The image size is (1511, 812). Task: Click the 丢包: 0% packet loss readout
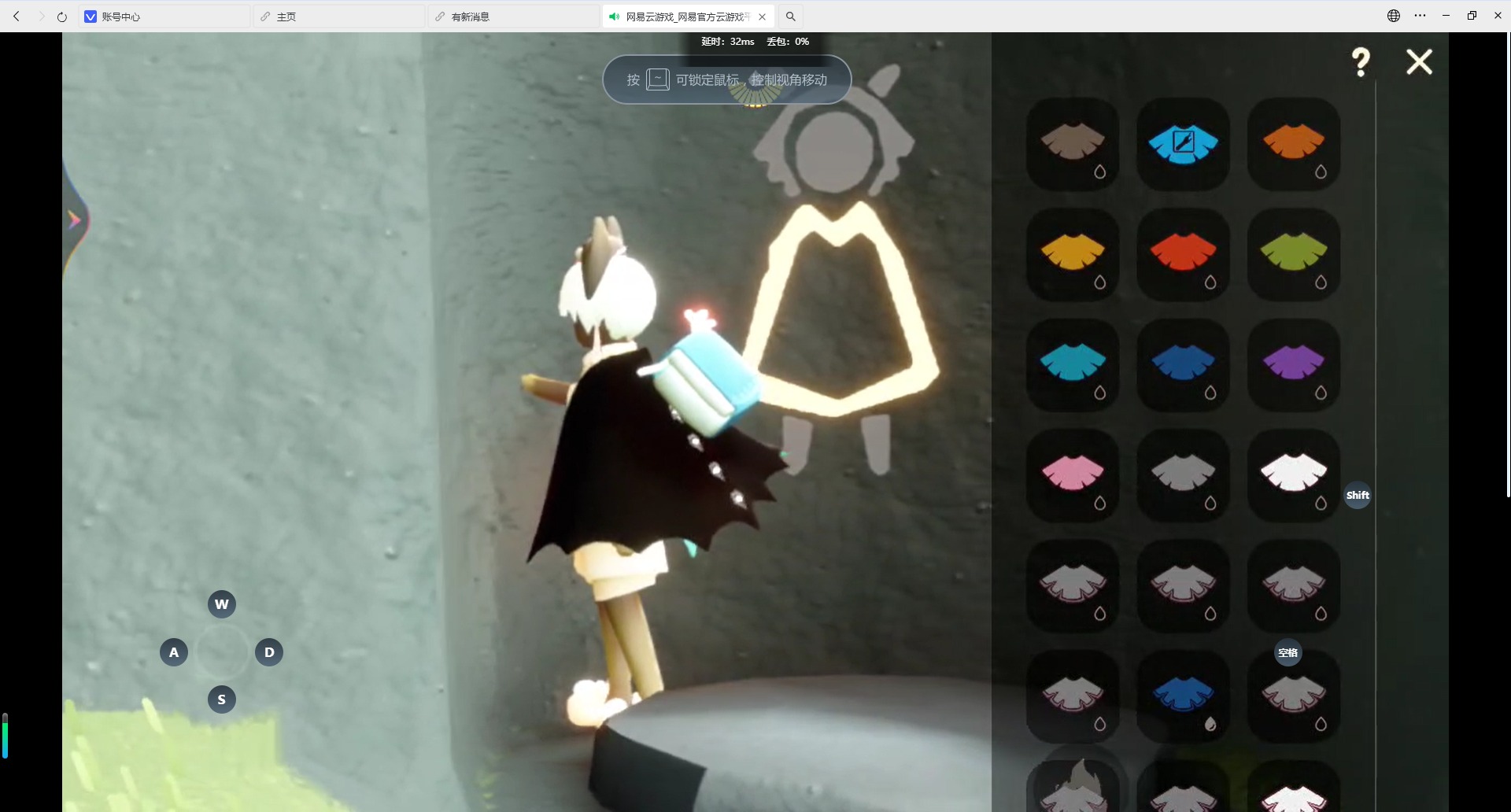click(788, 42)
